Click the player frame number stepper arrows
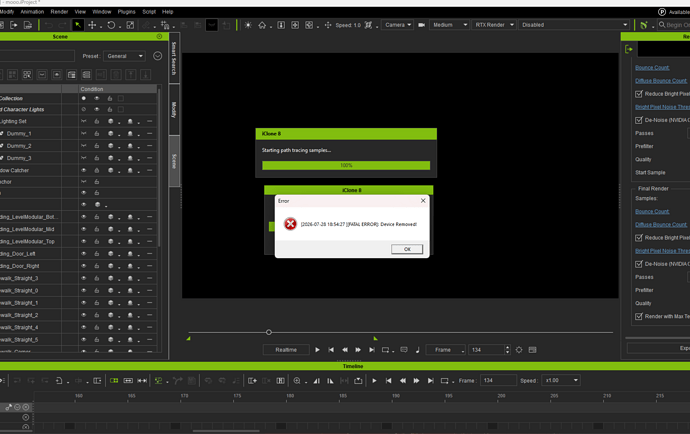 (x=507, y=350)
